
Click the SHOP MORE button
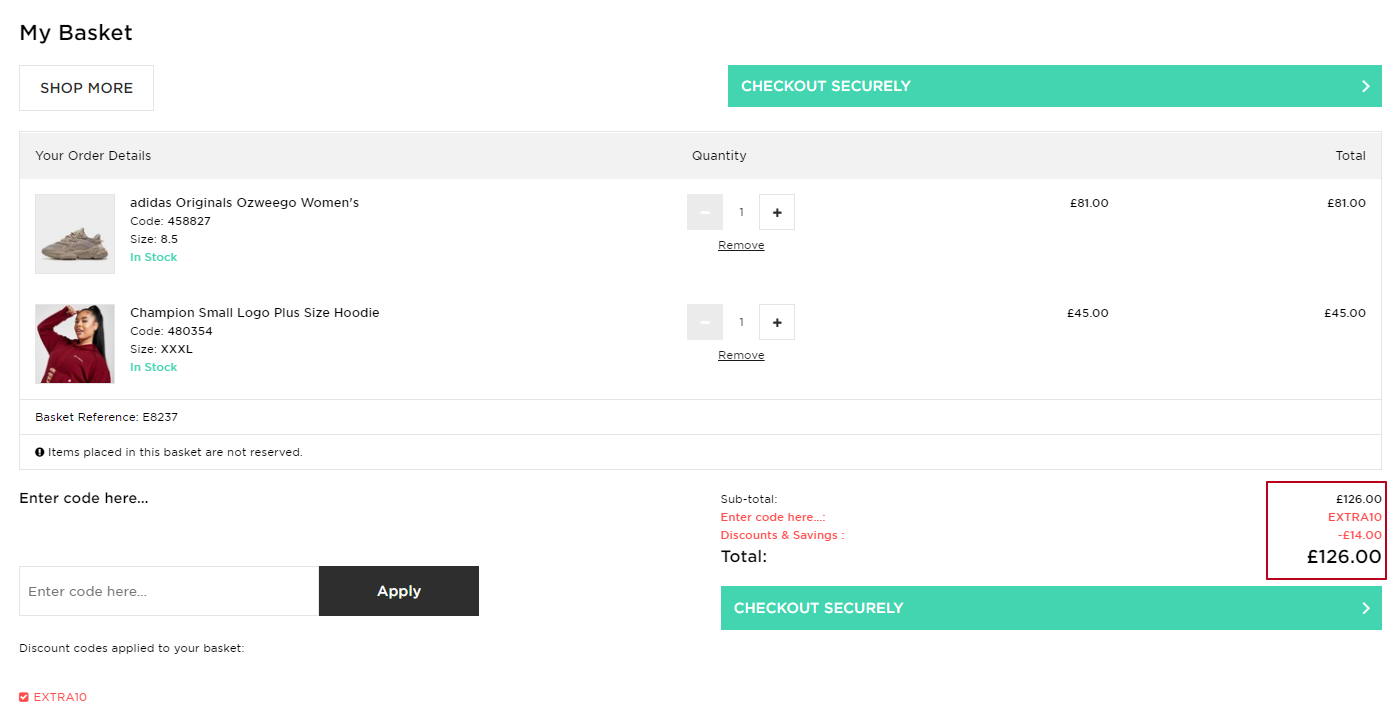tap(86, 87)
